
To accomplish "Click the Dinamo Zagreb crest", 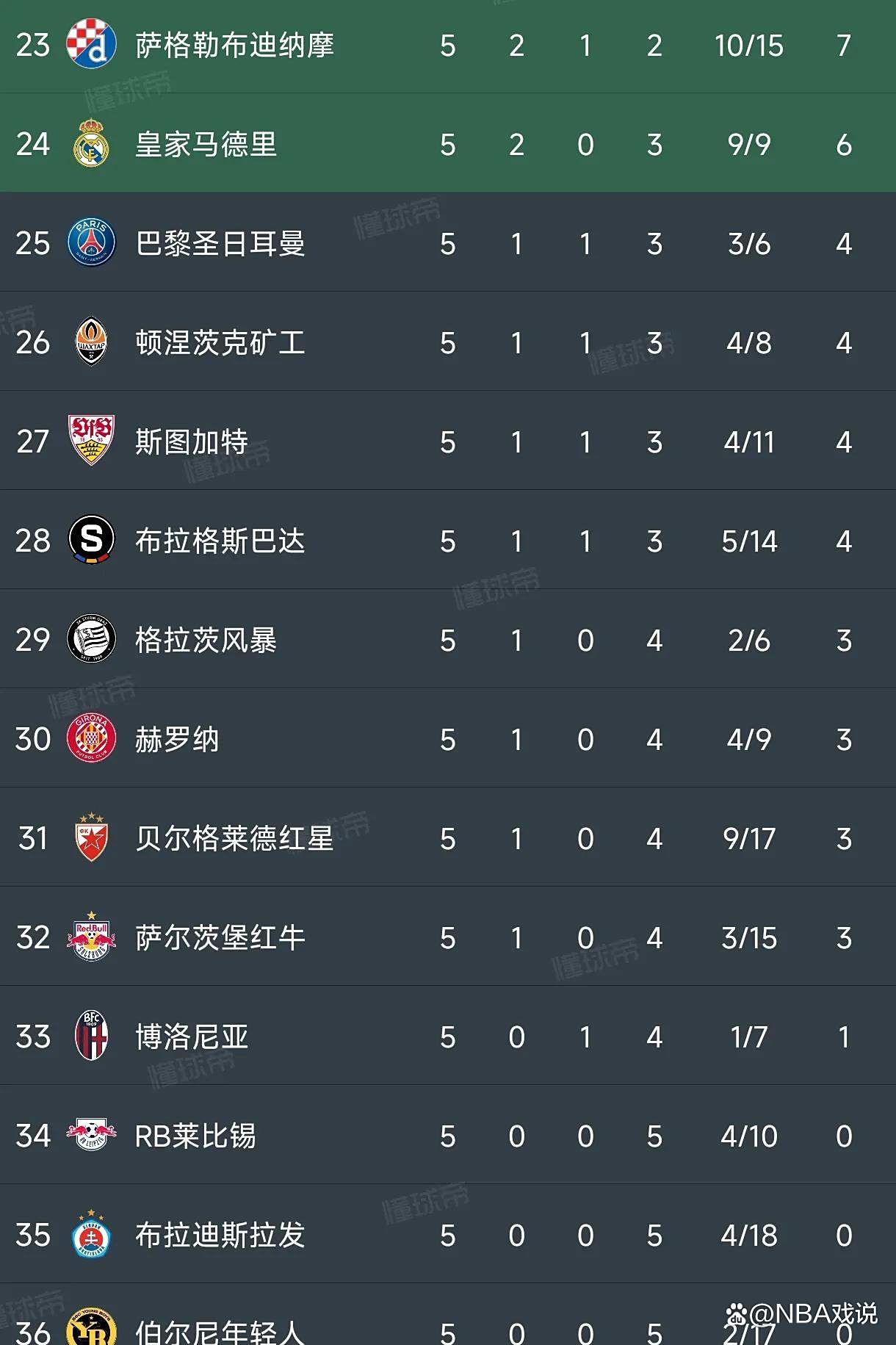I will click(x=90, y=45).
